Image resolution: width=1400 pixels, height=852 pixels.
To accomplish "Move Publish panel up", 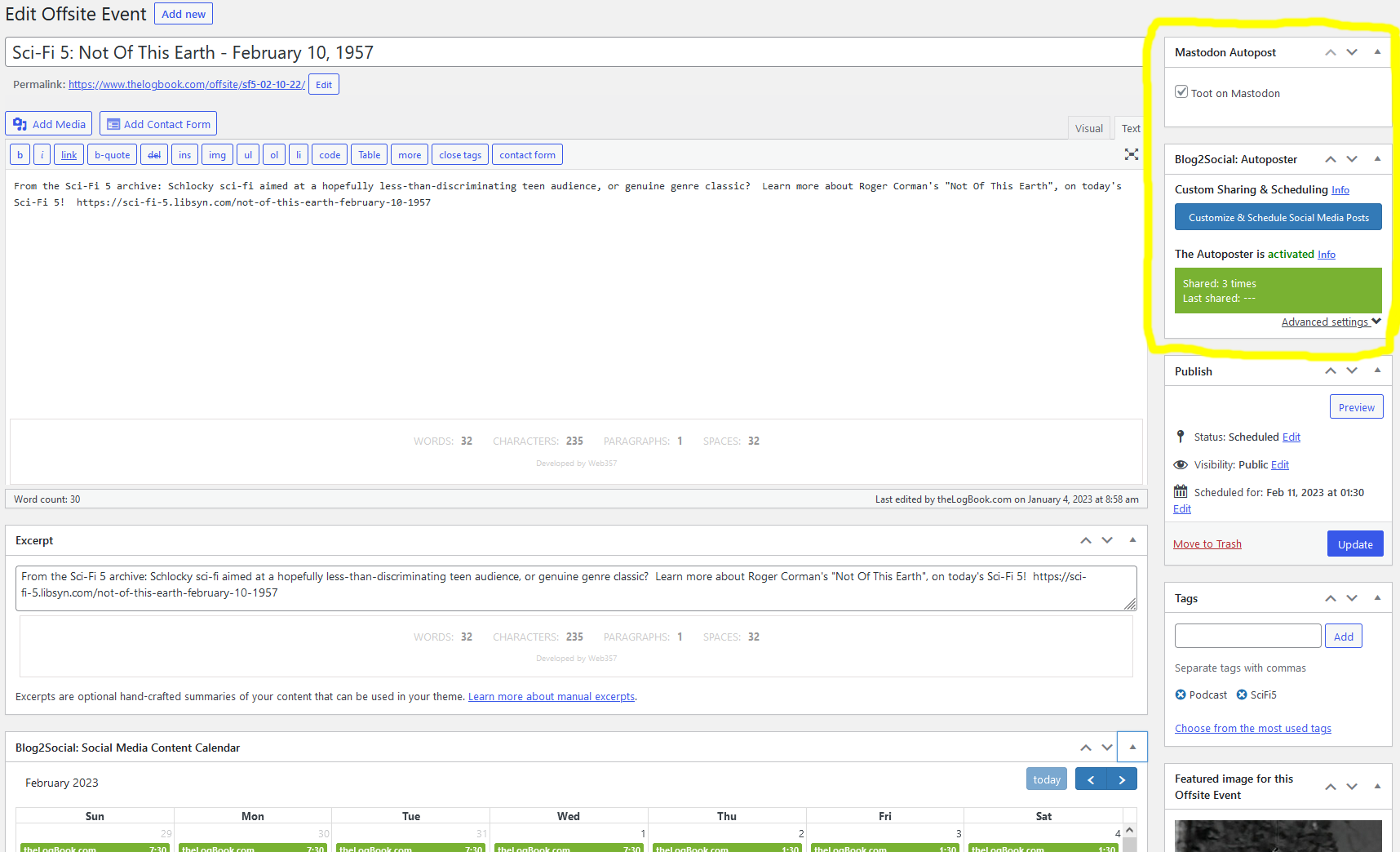I will click(x=1330, y=371).
